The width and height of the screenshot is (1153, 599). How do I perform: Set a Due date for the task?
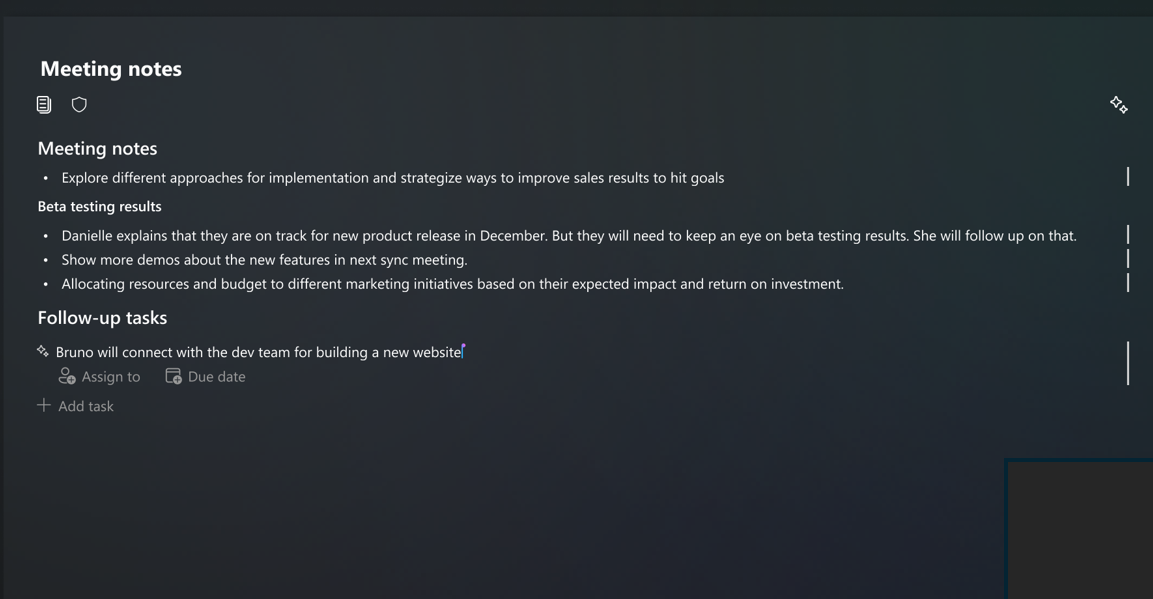tap(206, 377)
